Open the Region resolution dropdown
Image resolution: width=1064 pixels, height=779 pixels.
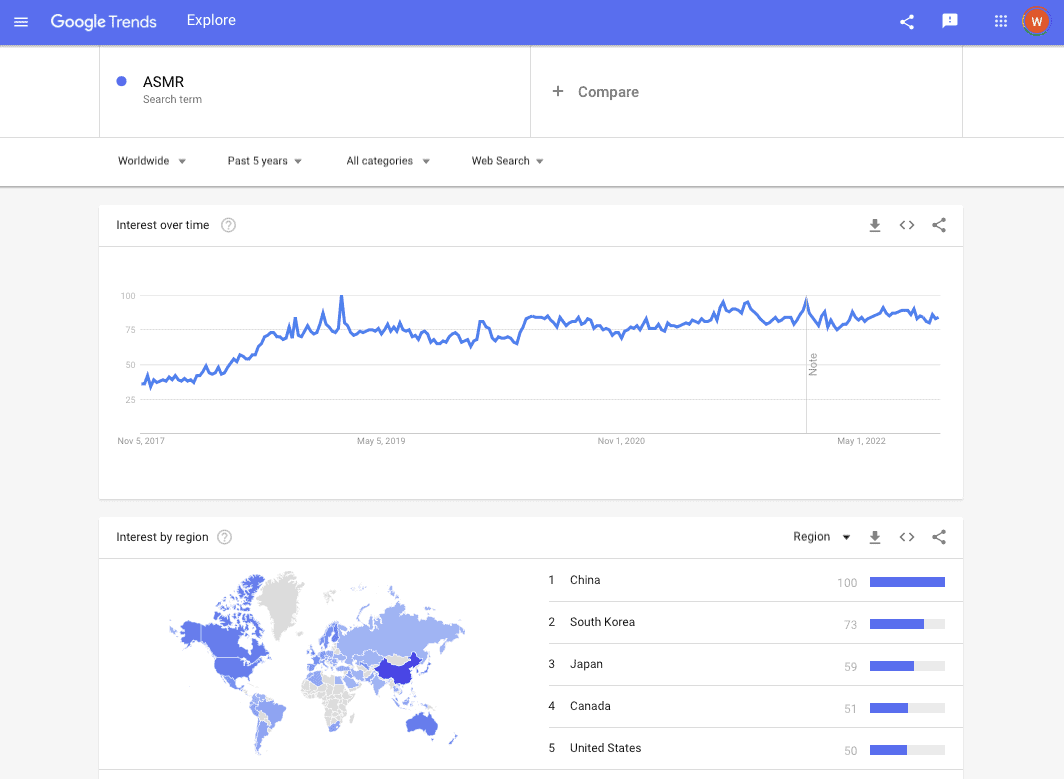coord(821,537)
